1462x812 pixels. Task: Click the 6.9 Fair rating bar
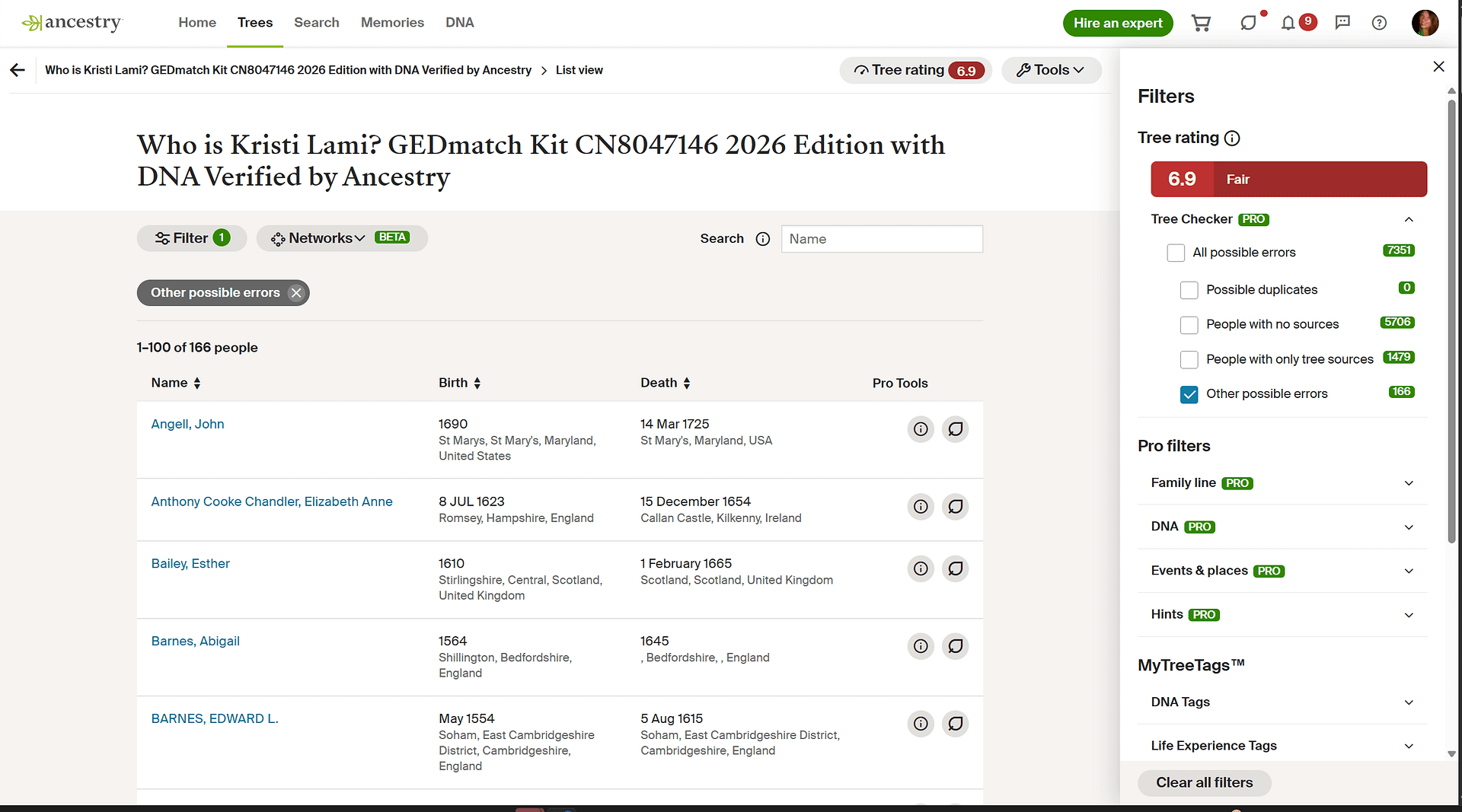[1288, 180]
